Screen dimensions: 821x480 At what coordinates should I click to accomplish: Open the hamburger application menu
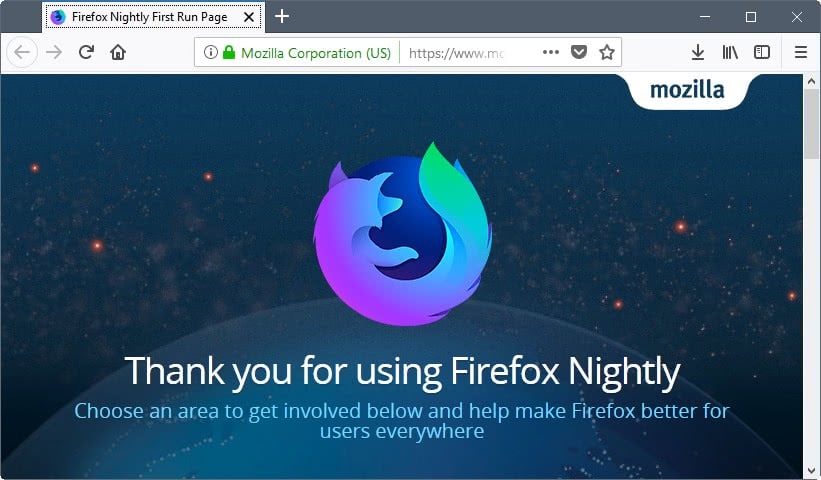(800, 52)
